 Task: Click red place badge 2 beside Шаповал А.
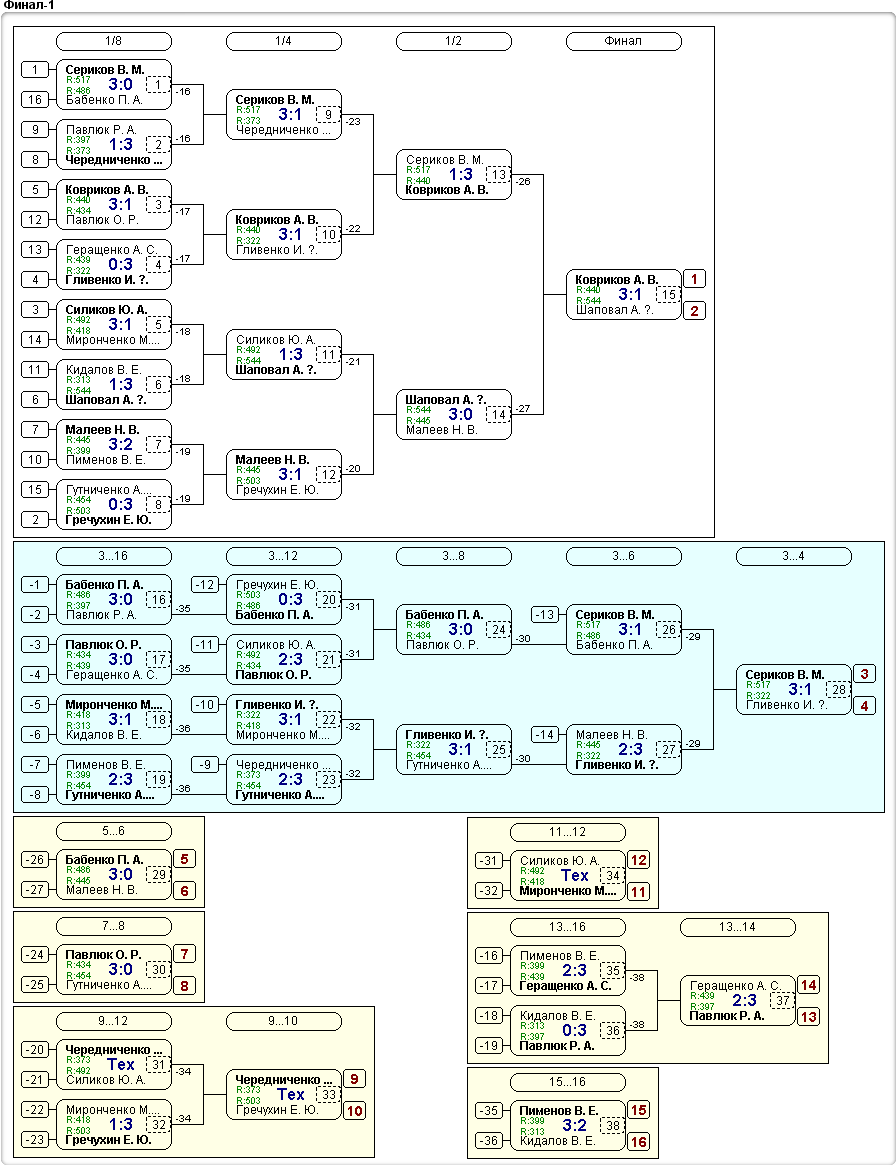pos(695,311)
